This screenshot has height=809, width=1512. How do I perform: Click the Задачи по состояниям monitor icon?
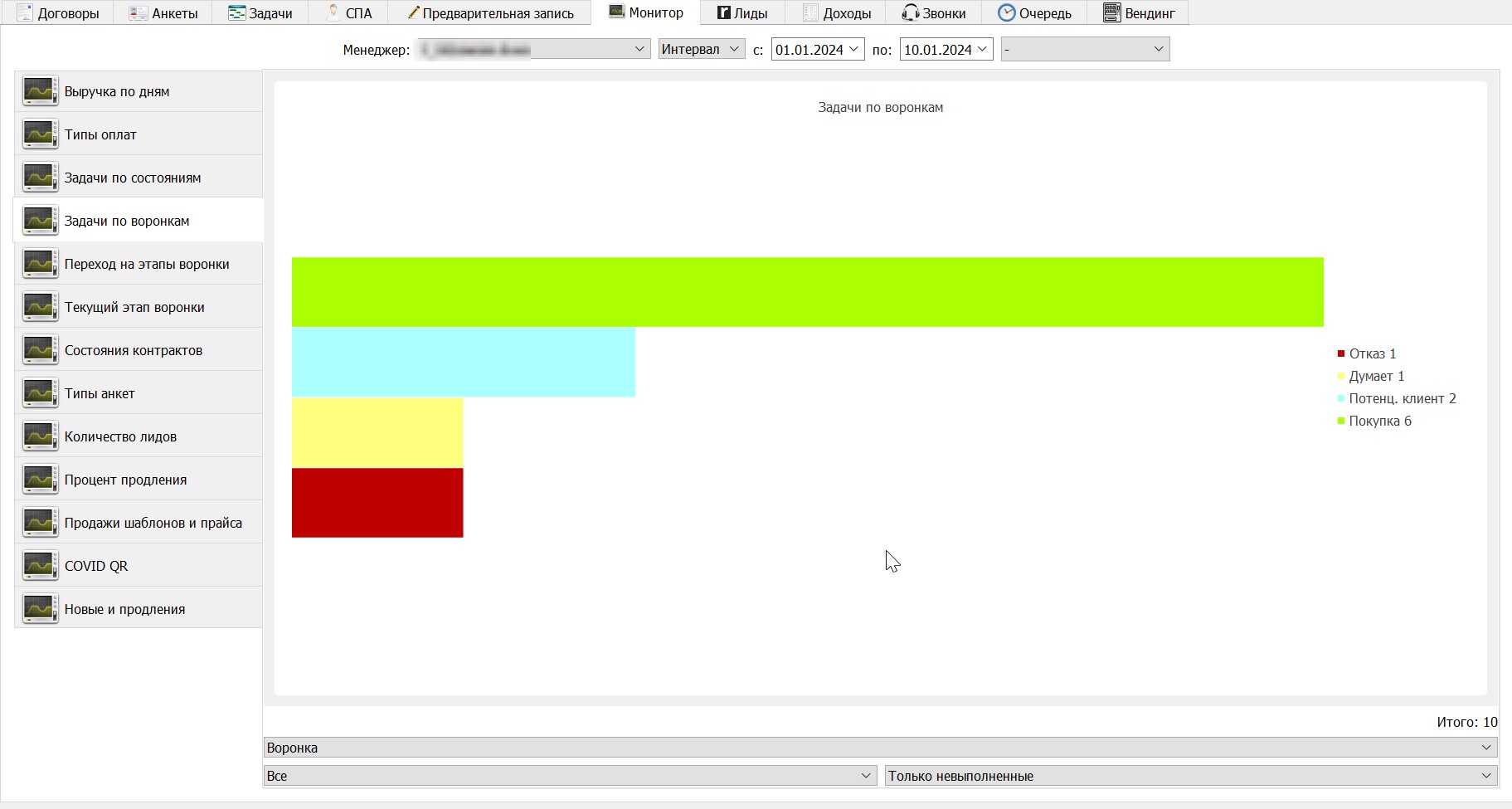(40, 178)
